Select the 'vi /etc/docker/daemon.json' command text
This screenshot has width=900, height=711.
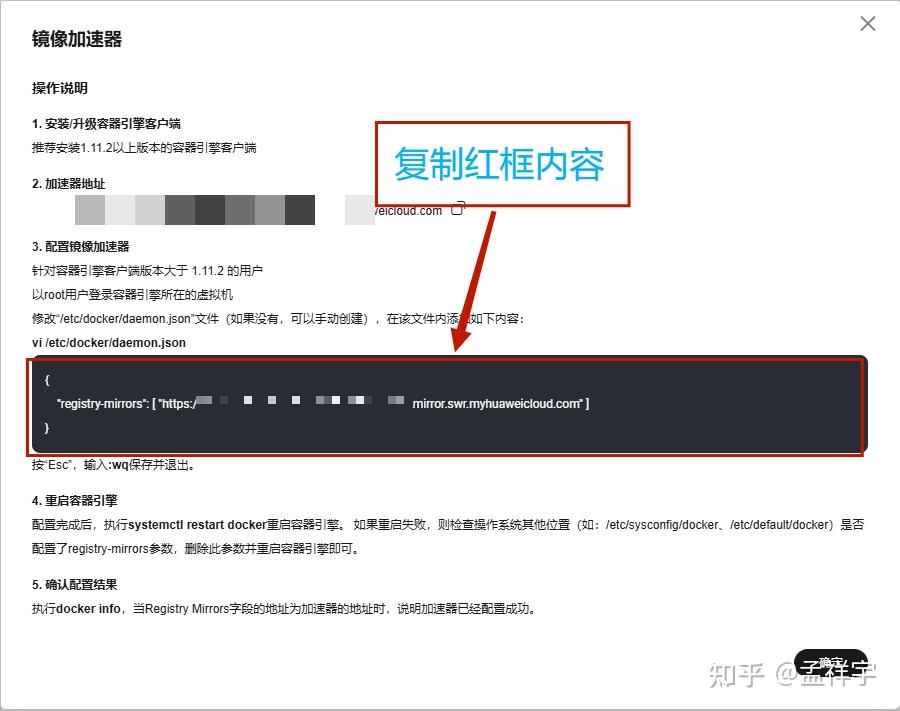pos(109,343)
